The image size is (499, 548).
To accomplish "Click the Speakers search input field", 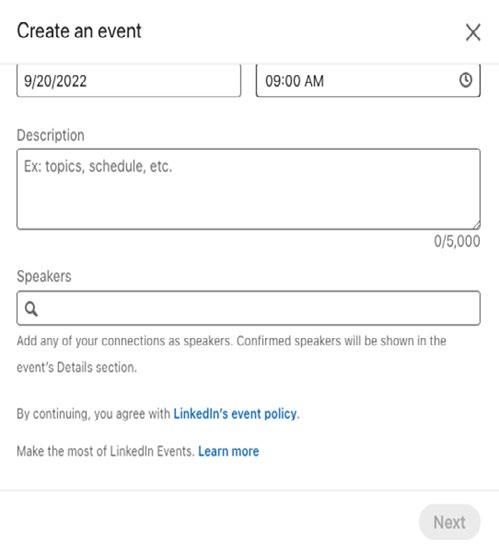I will click(x=248, y=308).
